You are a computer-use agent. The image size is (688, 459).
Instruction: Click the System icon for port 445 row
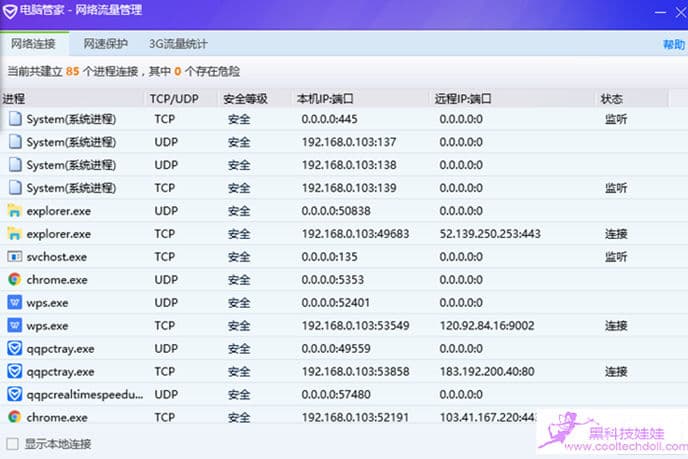point(15,118)
